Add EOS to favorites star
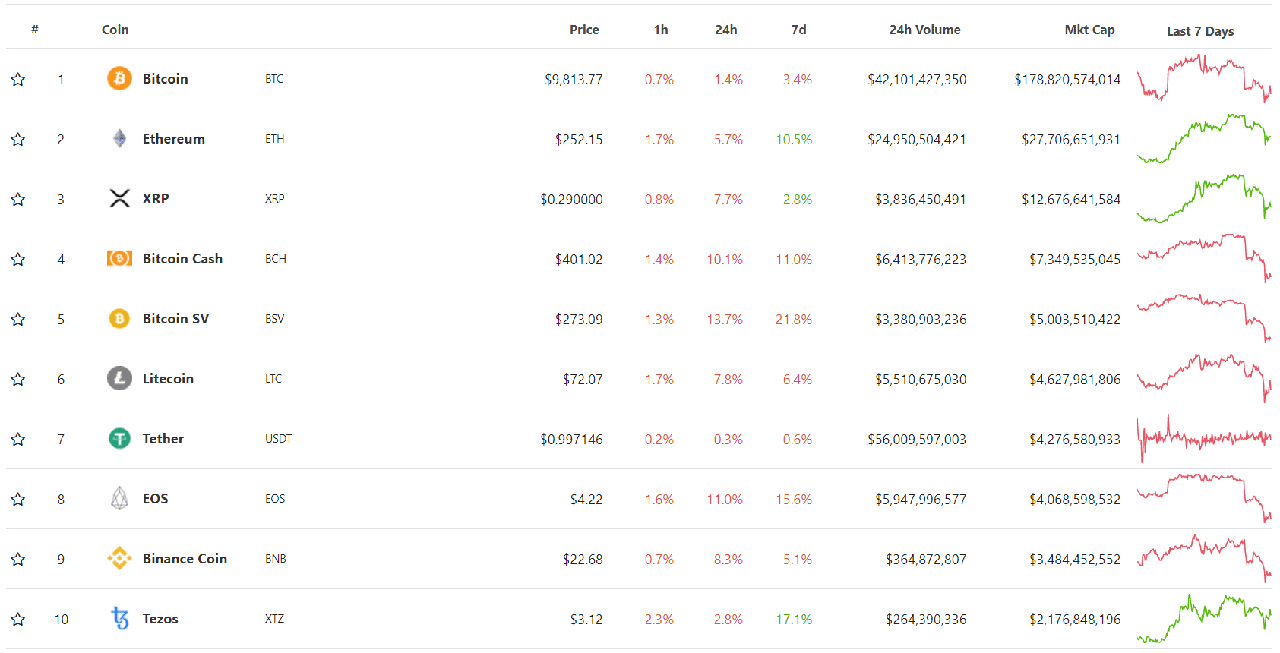The width and height of the screenshot is (1280, 653). pos(17,499)
